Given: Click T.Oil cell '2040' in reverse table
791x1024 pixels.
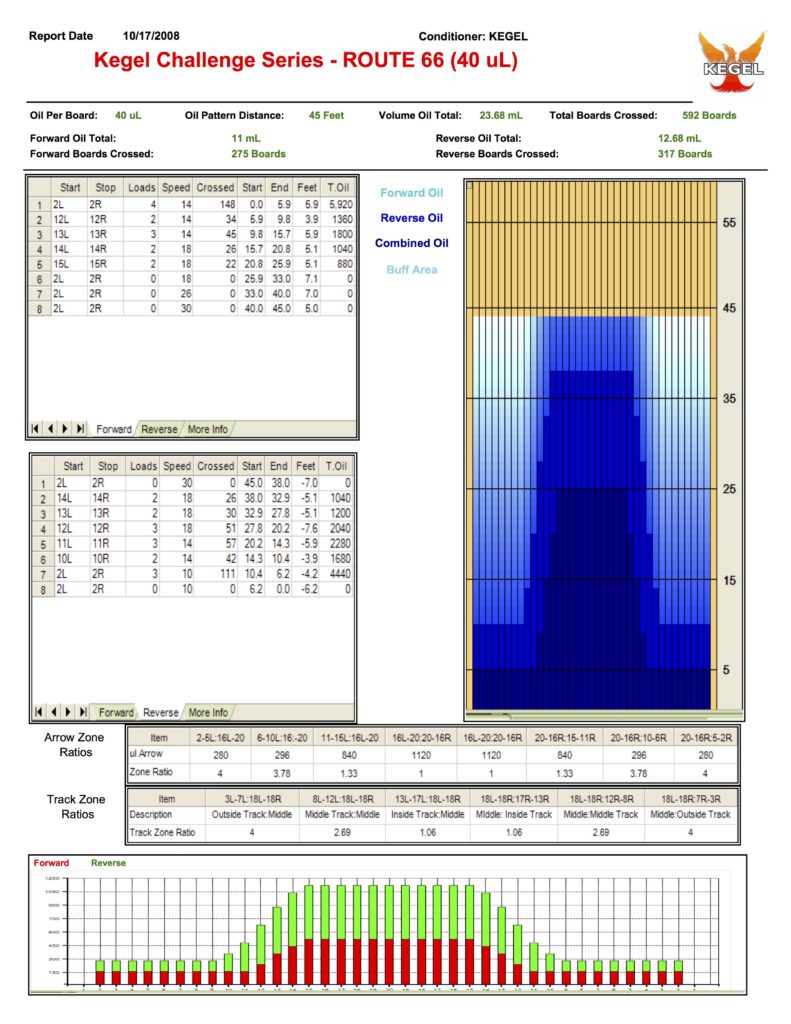Looking at the screenshot, I should point(337,528).
